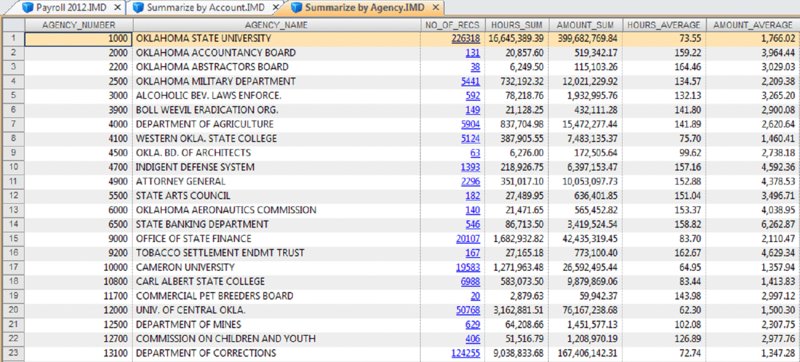Open the 167 records link for Tobacco Settlement Trust
The height and width of the screenshot is (362, 800).
pyautogui.click(x=473, y=253)
